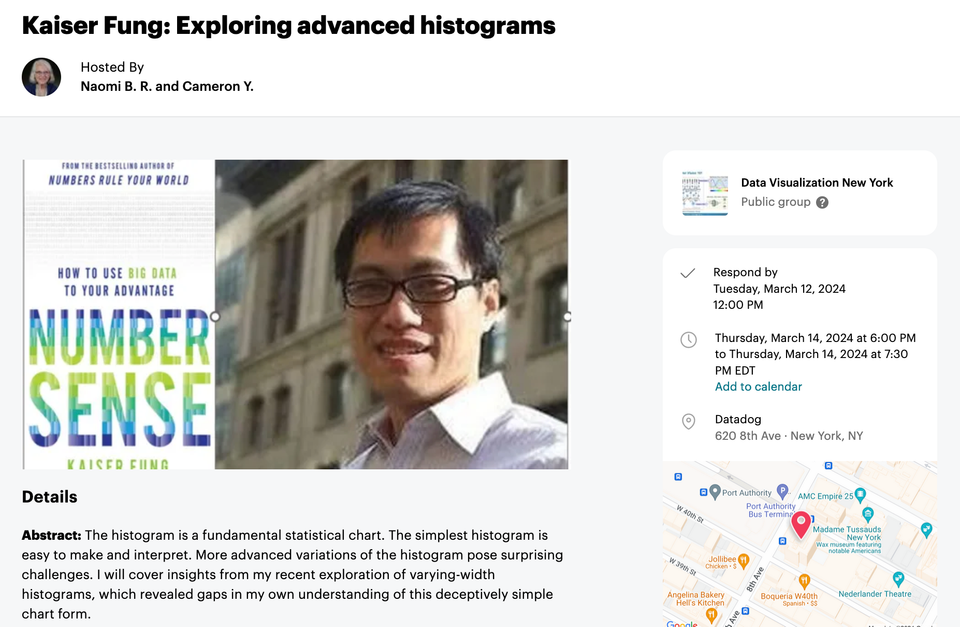Screen dimensions: 960x627
Task: Click the Jollibee restaurant marker on map
Action: tap(743, 560)
